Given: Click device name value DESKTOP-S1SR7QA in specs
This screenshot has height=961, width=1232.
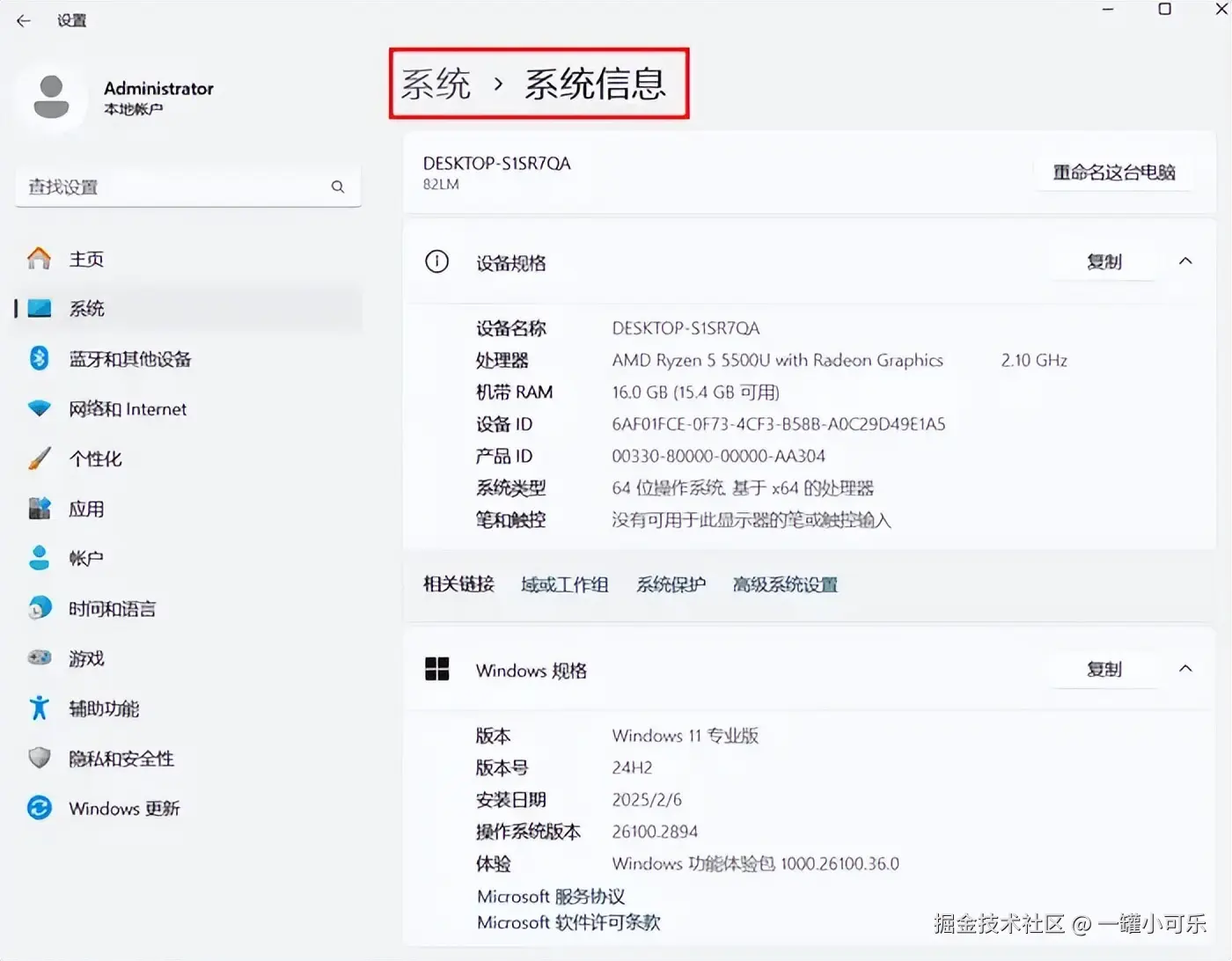Looking at the screenshot, I should 686,328.
